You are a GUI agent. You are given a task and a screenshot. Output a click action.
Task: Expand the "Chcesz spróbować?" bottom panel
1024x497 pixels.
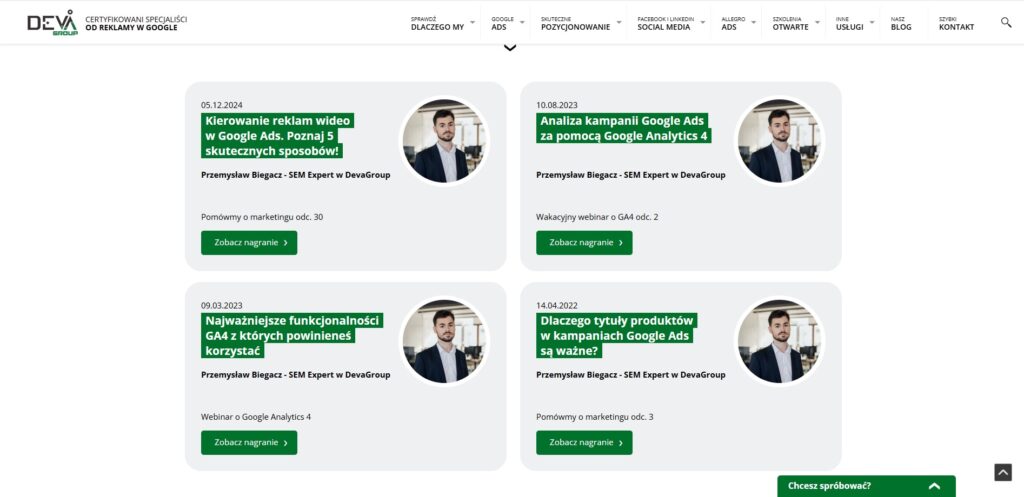(866, 486)
